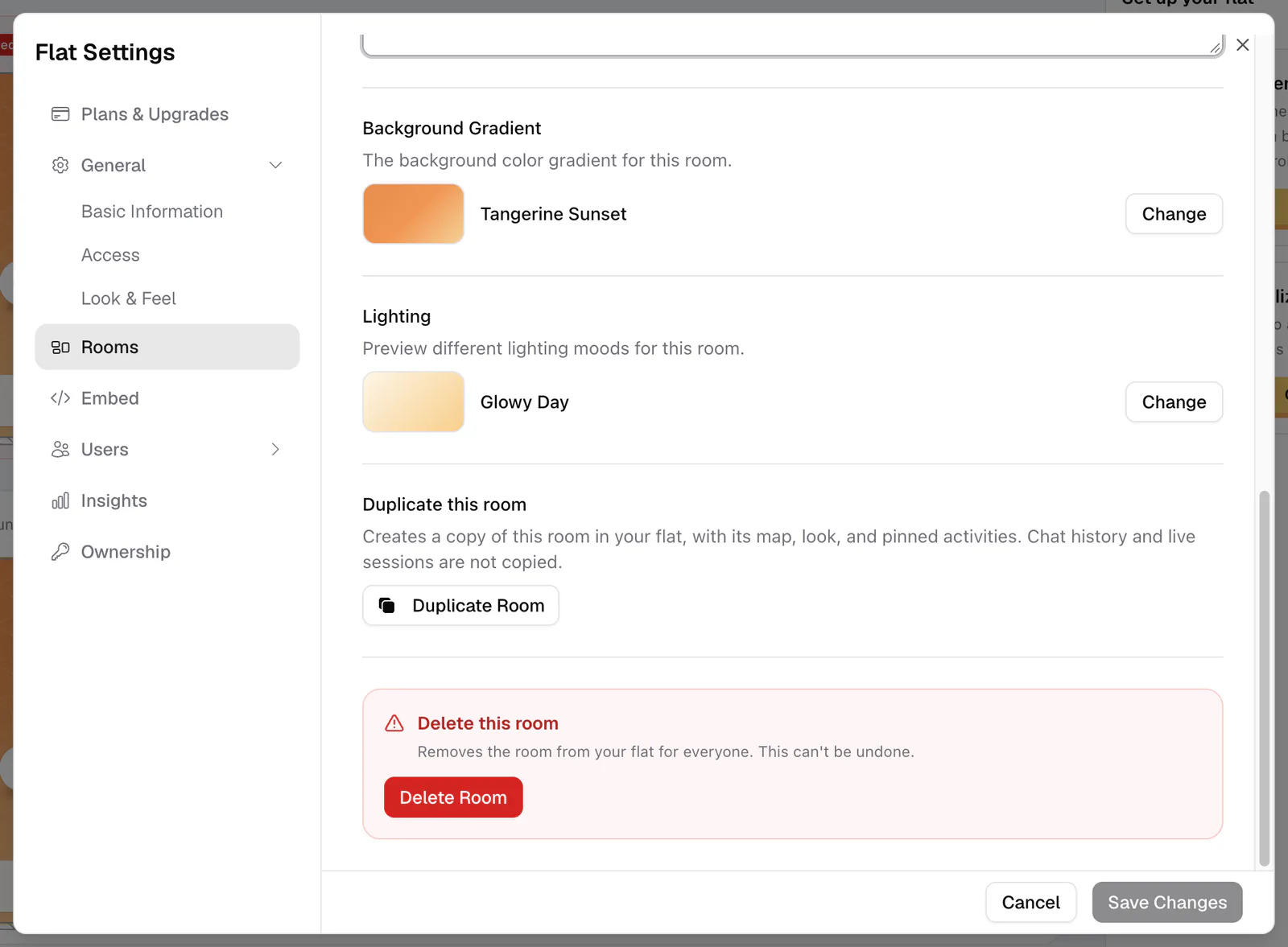
Task: Go to Basic Information settings
Action: coord(152,212)
